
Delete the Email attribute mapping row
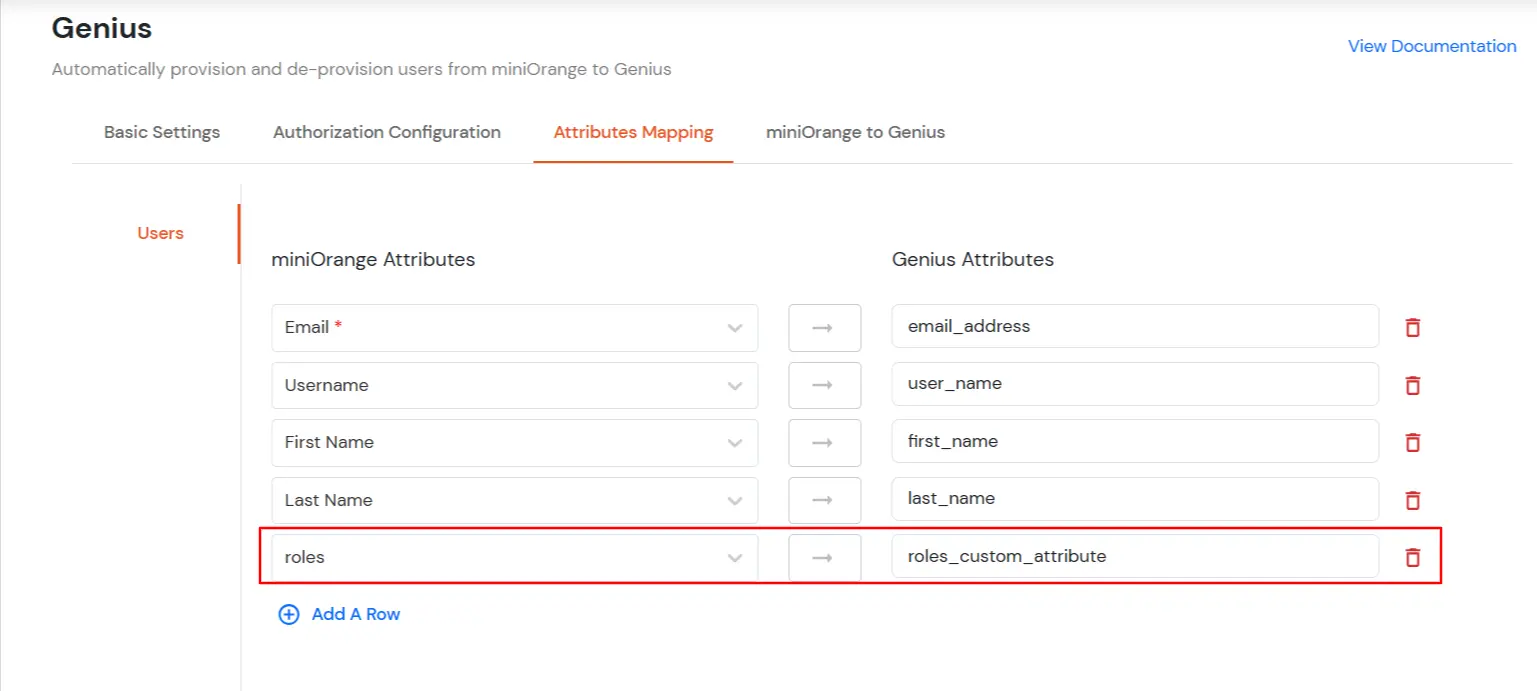click(1412, 327)
